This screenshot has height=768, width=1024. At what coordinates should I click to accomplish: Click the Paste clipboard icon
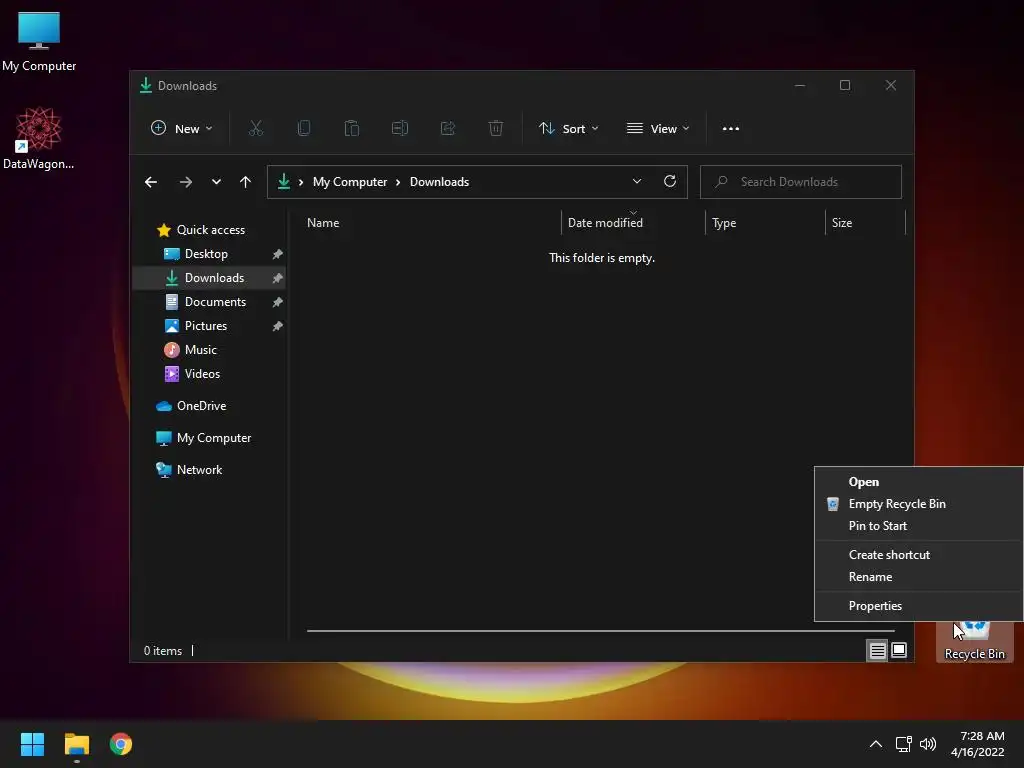352,129
